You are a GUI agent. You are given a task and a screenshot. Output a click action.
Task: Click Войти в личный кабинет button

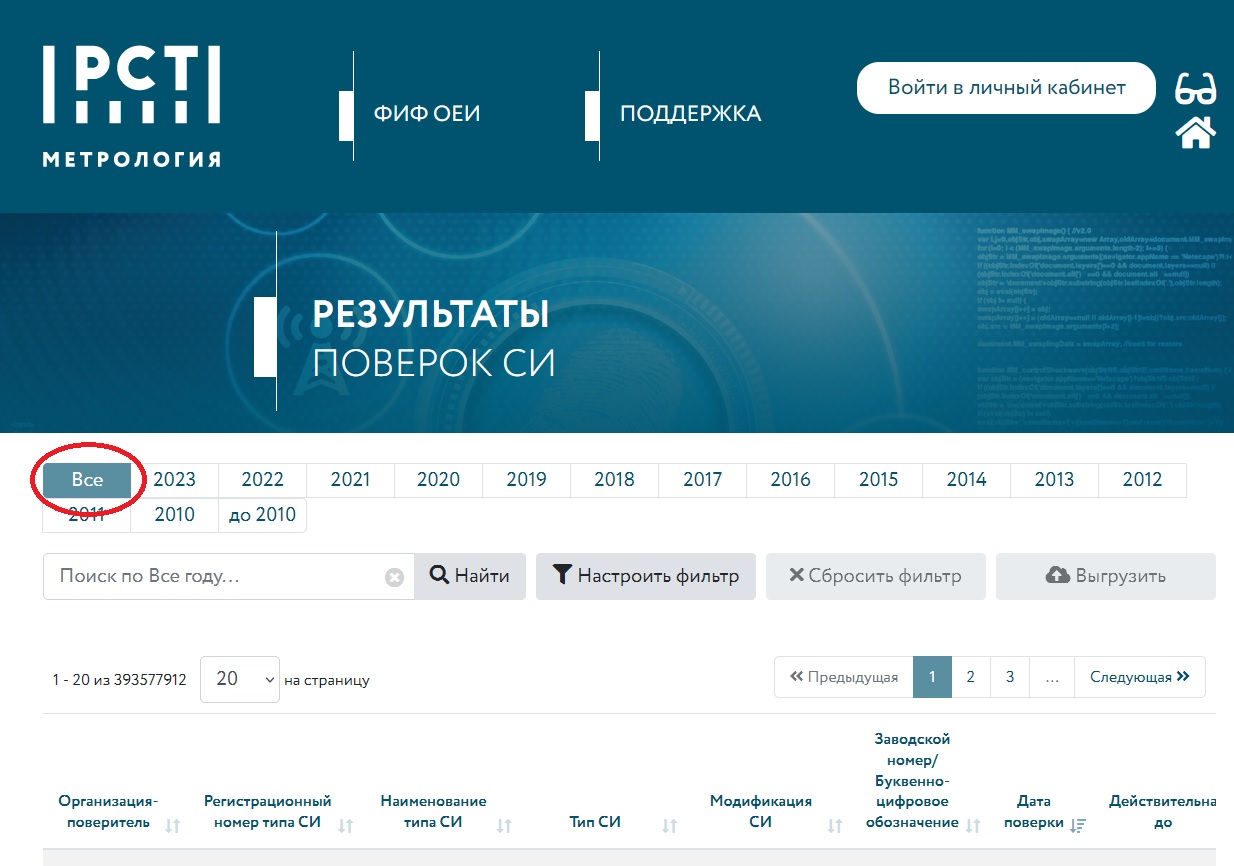coord(1006,88)
